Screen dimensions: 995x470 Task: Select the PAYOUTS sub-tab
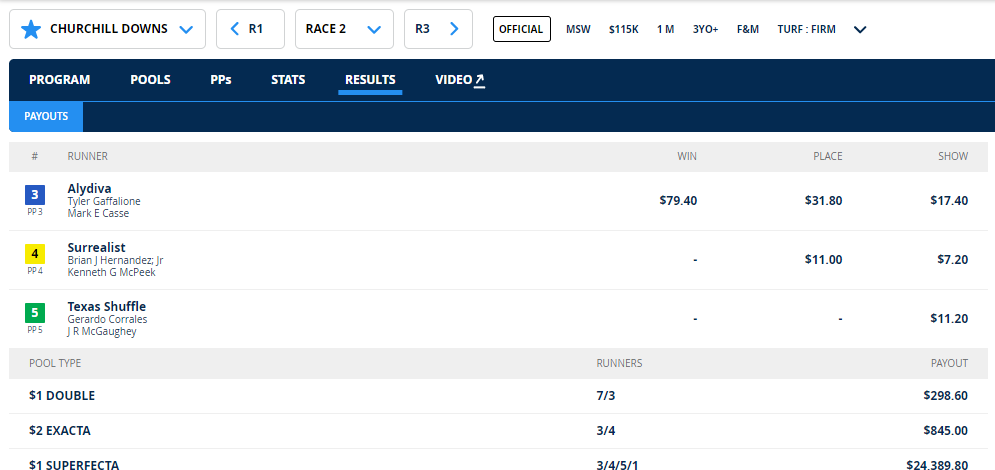coord(46,117)
